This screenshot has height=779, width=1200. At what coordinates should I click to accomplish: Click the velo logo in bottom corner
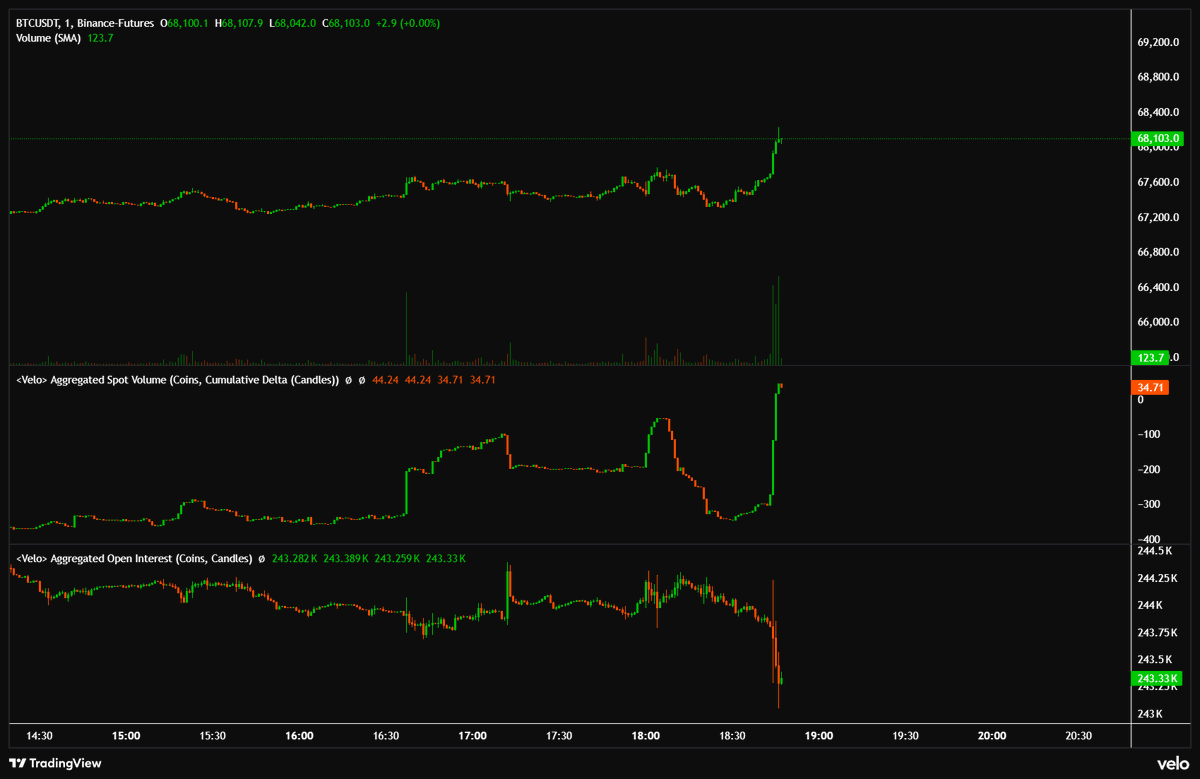tap(1173, 763)
